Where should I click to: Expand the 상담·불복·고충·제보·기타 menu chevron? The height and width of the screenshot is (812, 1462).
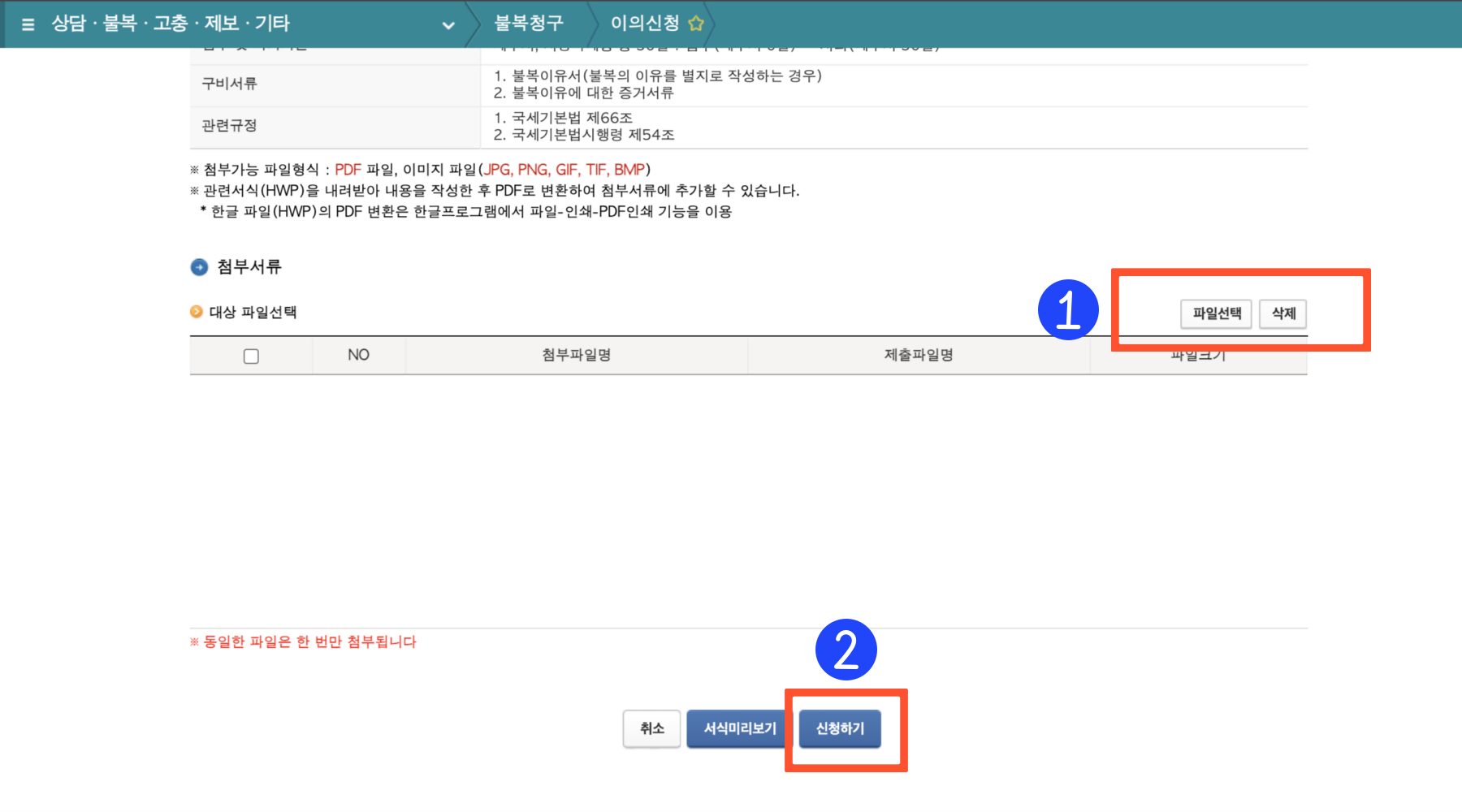click(x=448, y=25)
